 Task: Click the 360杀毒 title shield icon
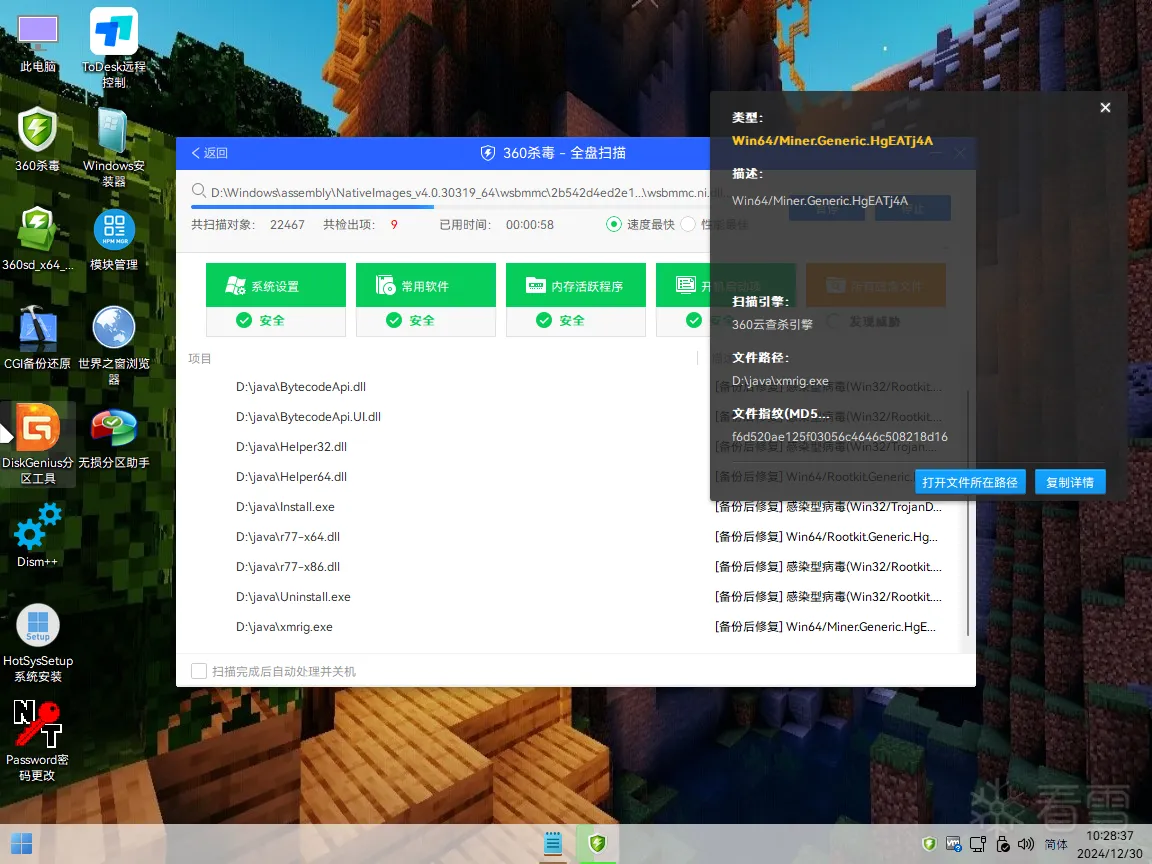488,153
